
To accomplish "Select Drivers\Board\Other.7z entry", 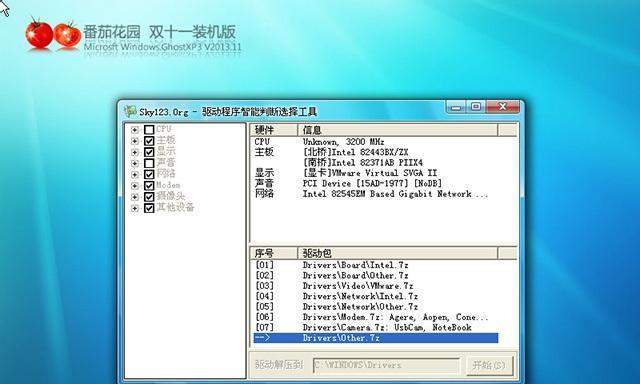I will point(376,275).
